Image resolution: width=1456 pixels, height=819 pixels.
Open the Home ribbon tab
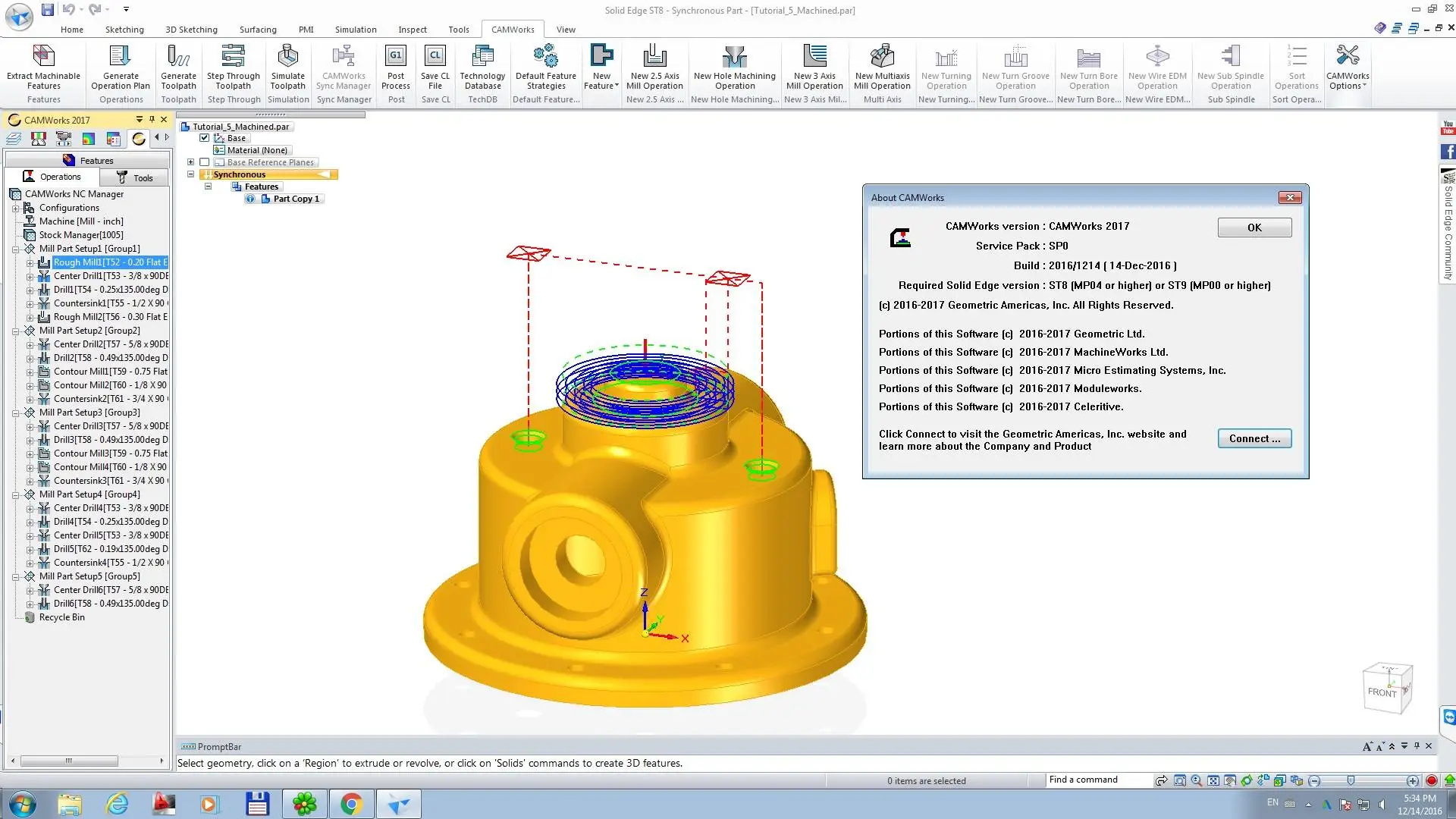[x=72, y=30]
